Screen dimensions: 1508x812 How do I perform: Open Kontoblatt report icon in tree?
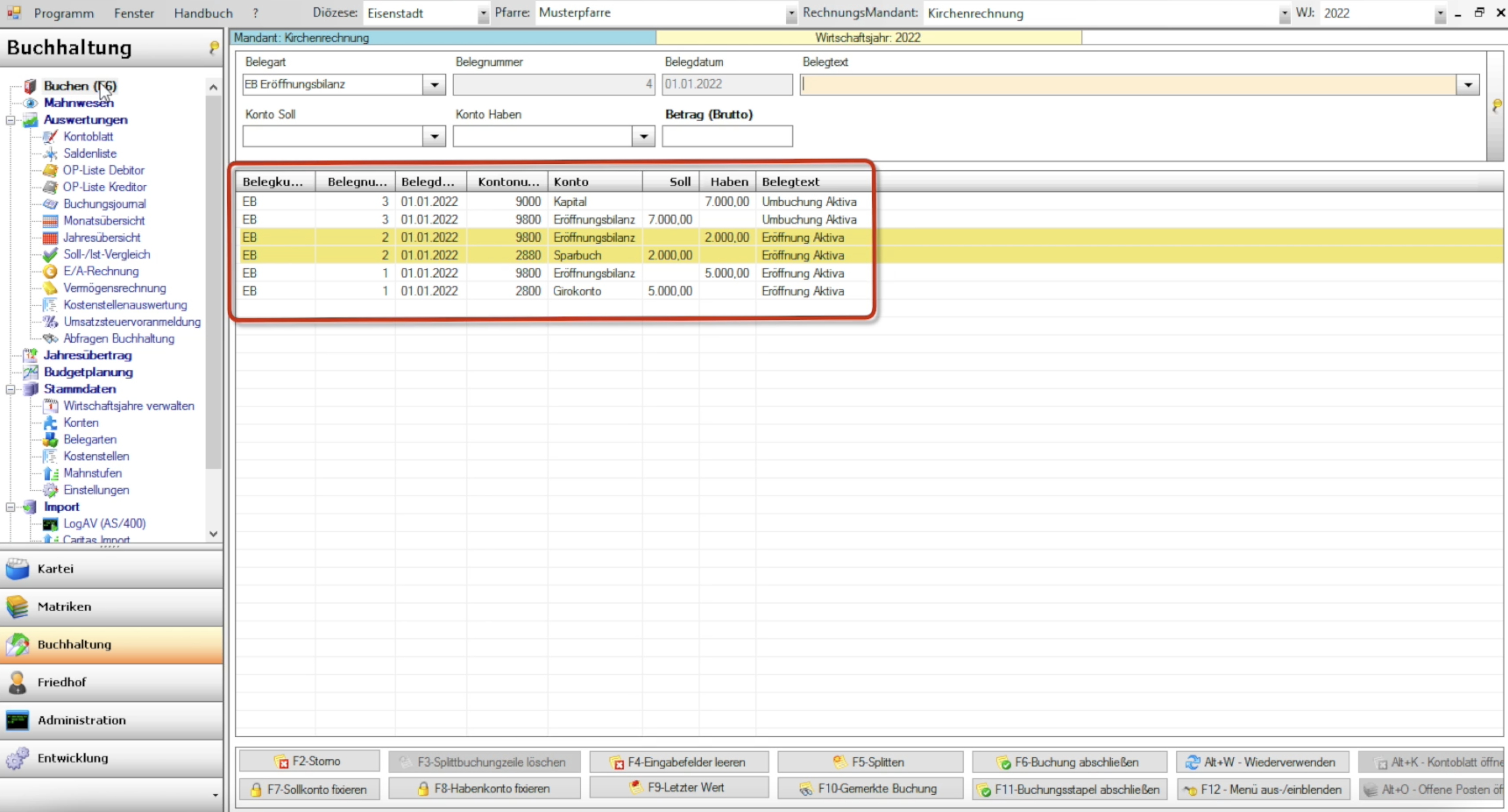51,136
